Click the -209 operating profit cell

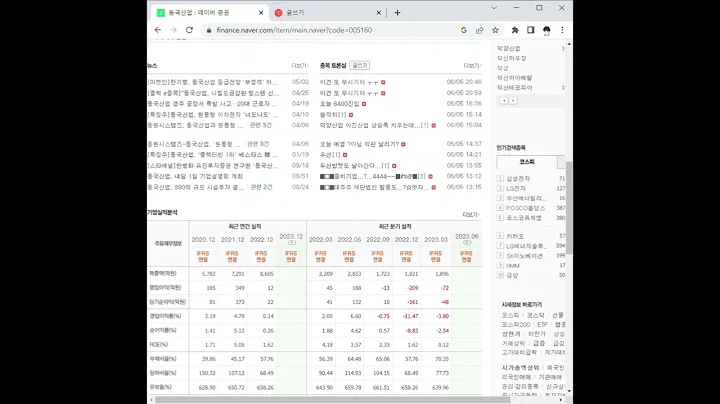coord(411,288)
